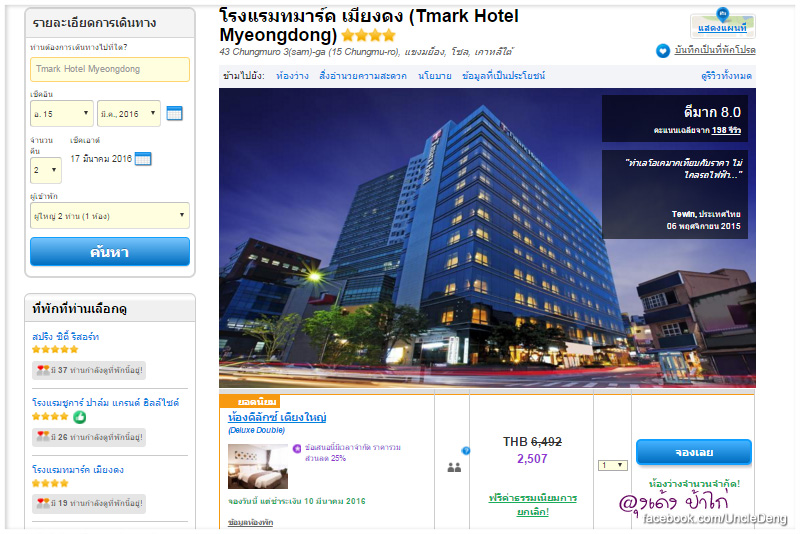Jump to นโยบาย section
Viewport: 800px width, 534px height.
coord(435,76)
